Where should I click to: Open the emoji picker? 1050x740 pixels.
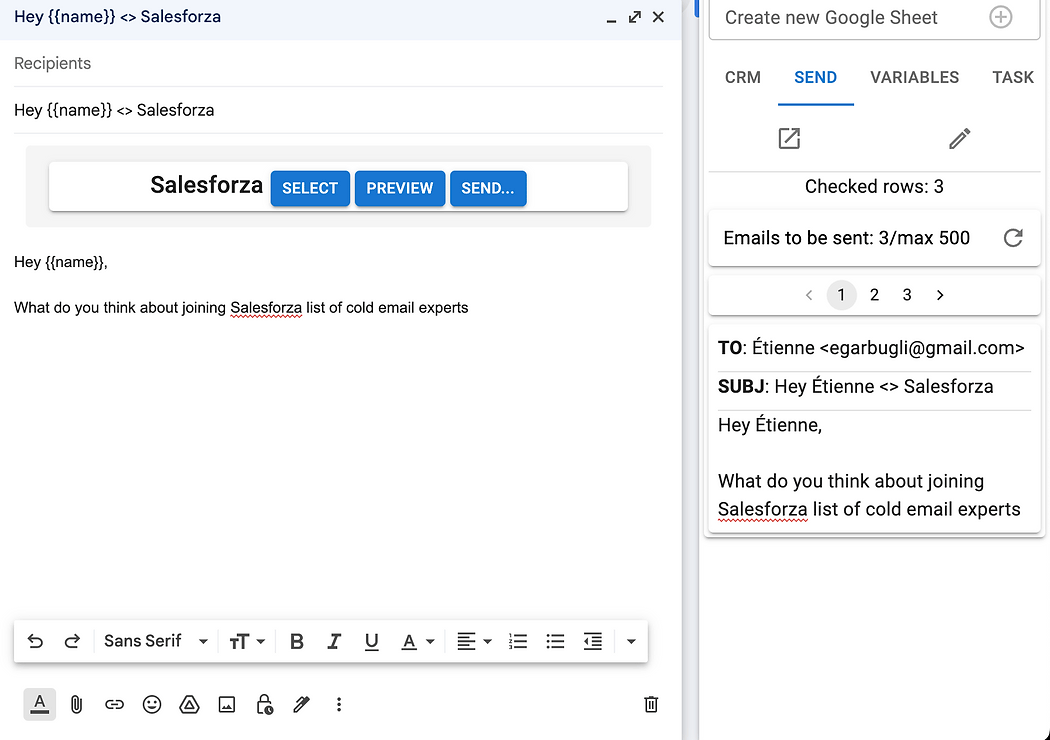[152, 705]
